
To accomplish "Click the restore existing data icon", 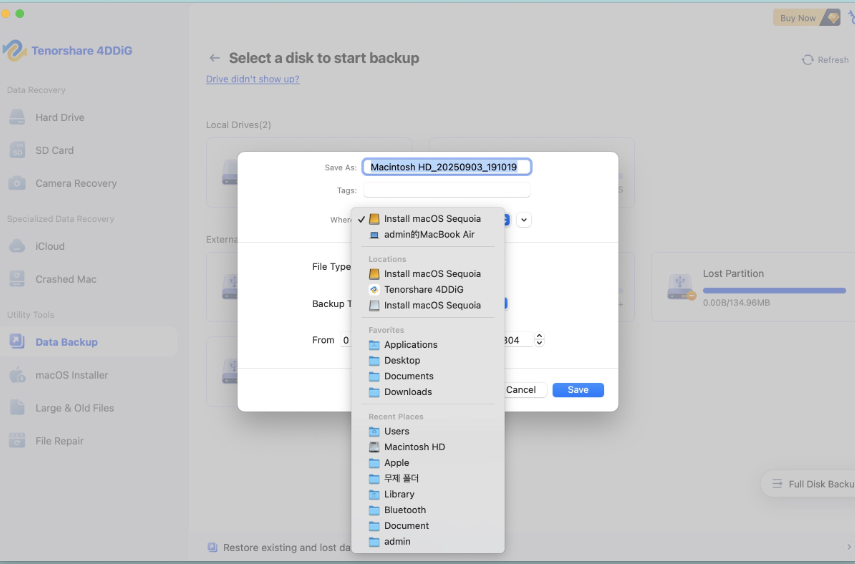I will coord(213,547).
